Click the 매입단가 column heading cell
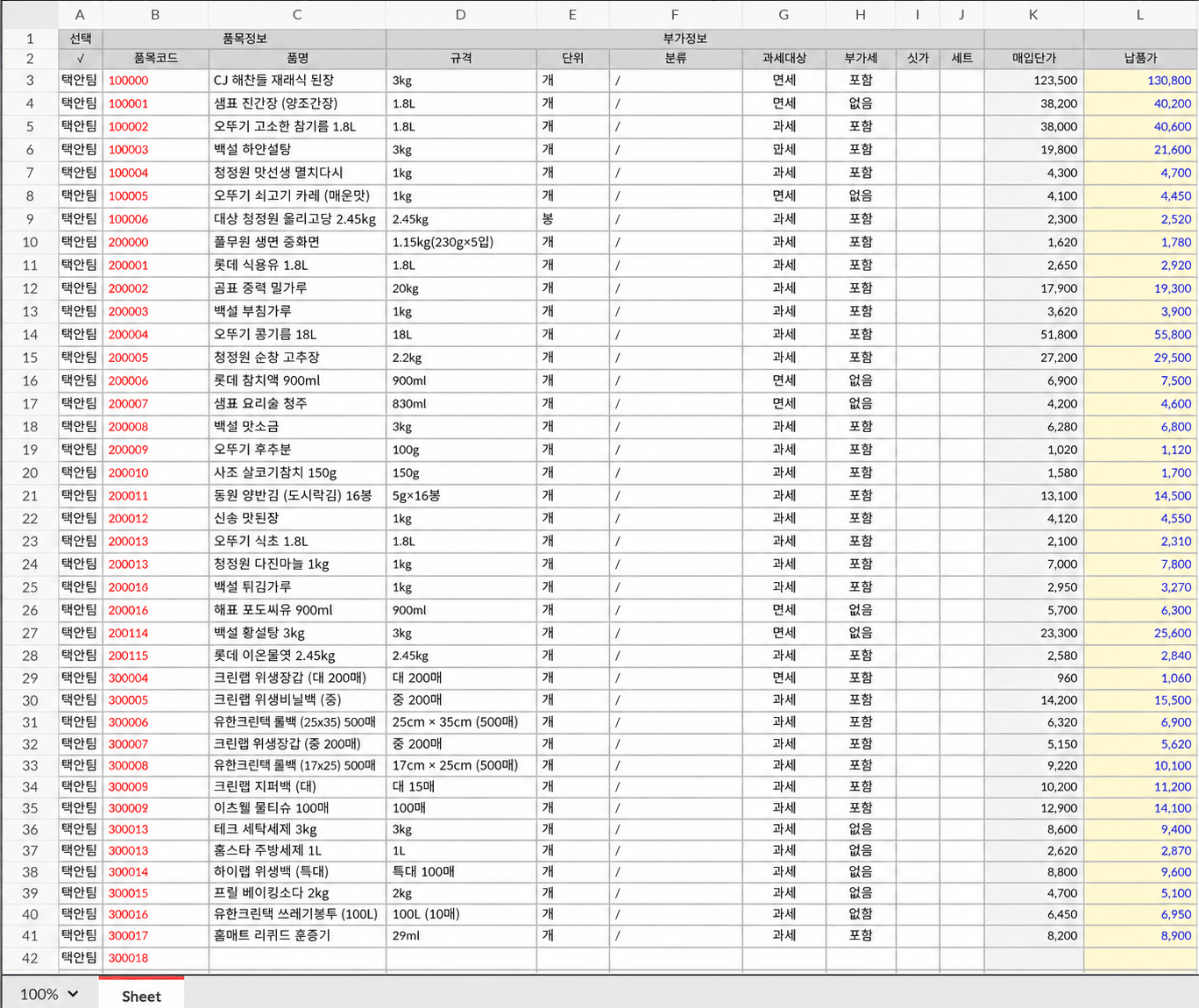 pos(1034,58)
